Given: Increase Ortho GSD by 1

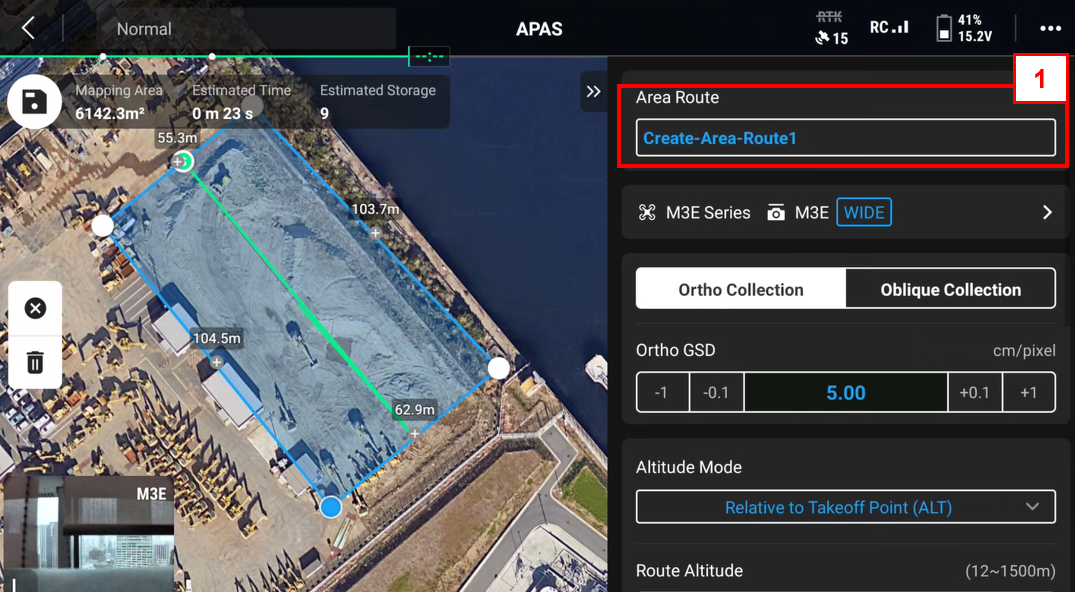Looking at the screenshot, I should pos(1028,392).
